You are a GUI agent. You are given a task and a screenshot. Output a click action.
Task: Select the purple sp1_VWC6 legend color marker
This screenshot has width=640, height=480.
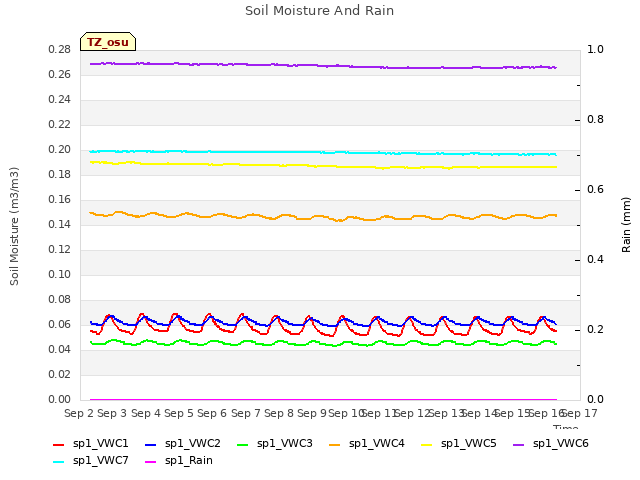pos(518,445)
